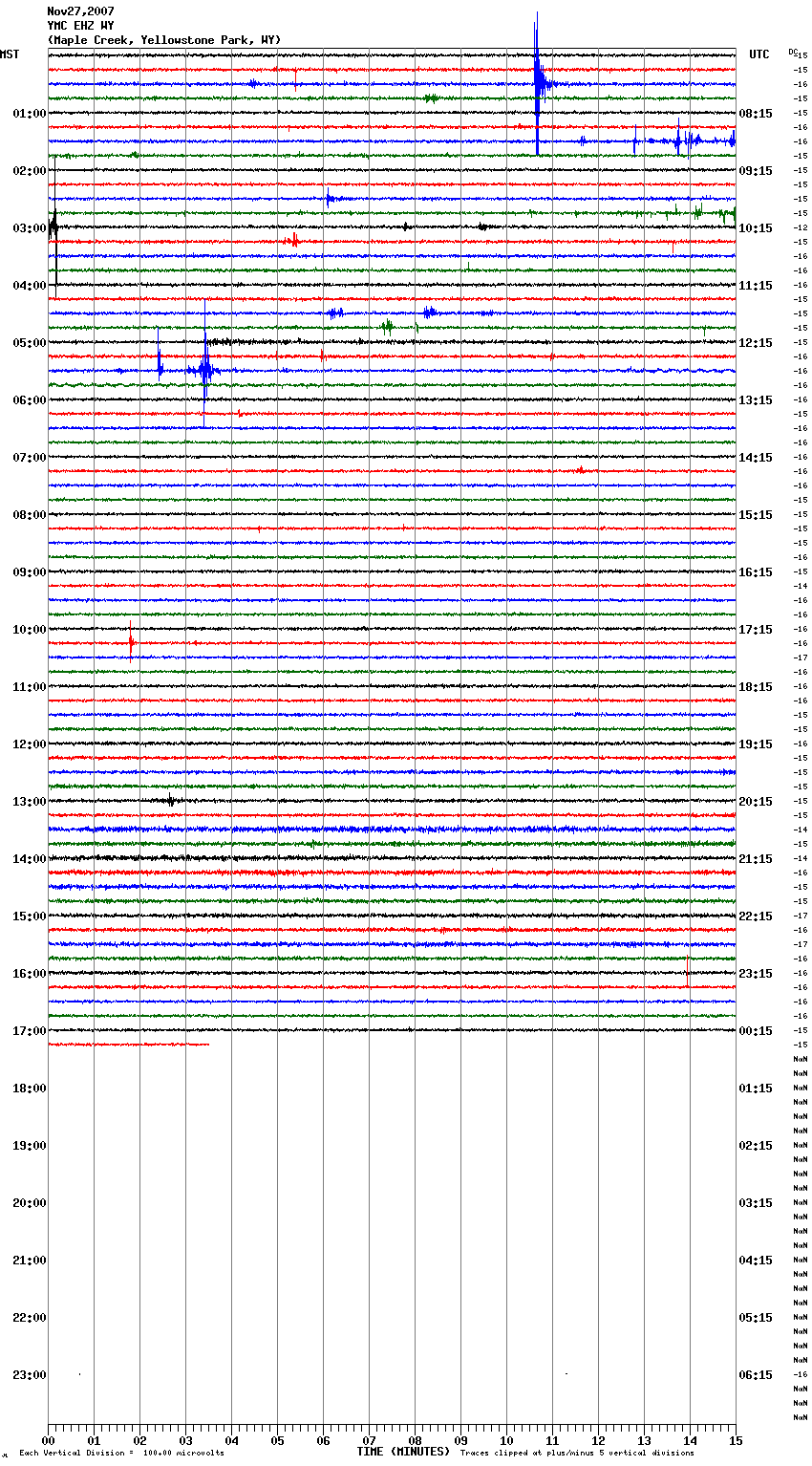
Task: Click the 16:15 UTC time label
Action: pos(756,572)
